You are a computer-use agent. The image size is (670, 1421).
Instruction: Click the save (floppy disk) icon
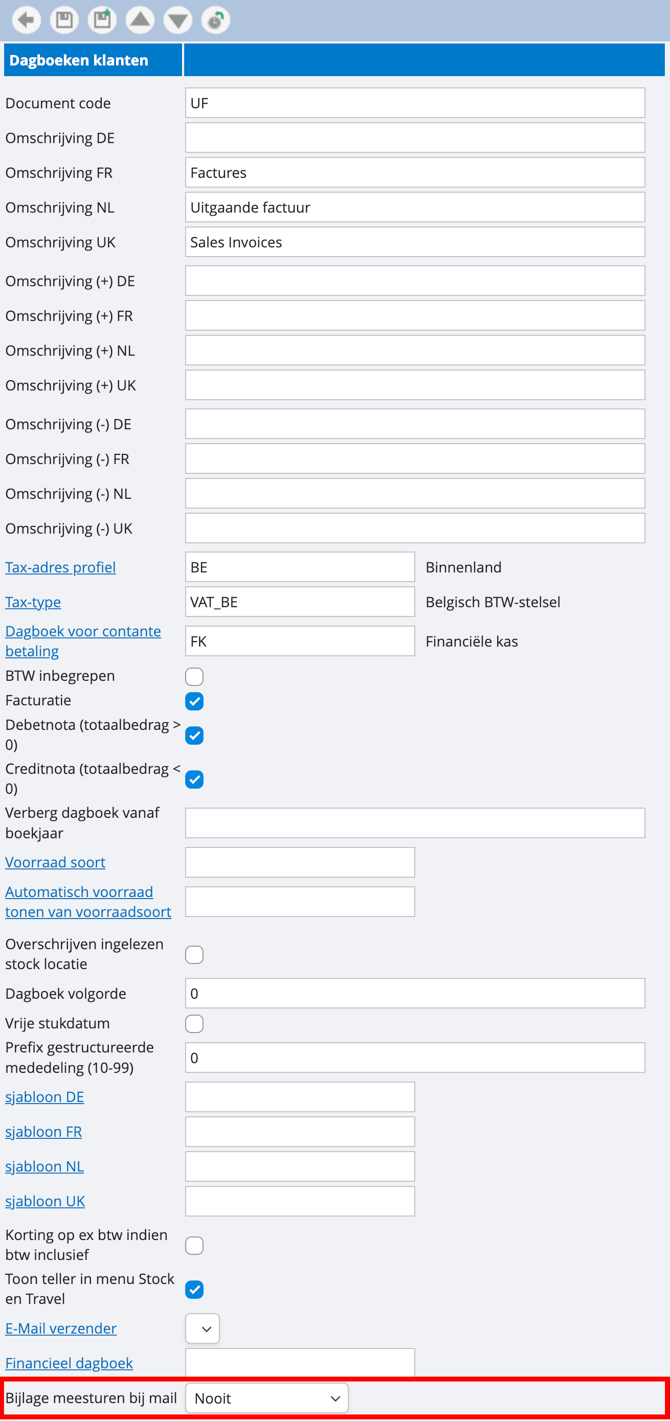point(64,19)
